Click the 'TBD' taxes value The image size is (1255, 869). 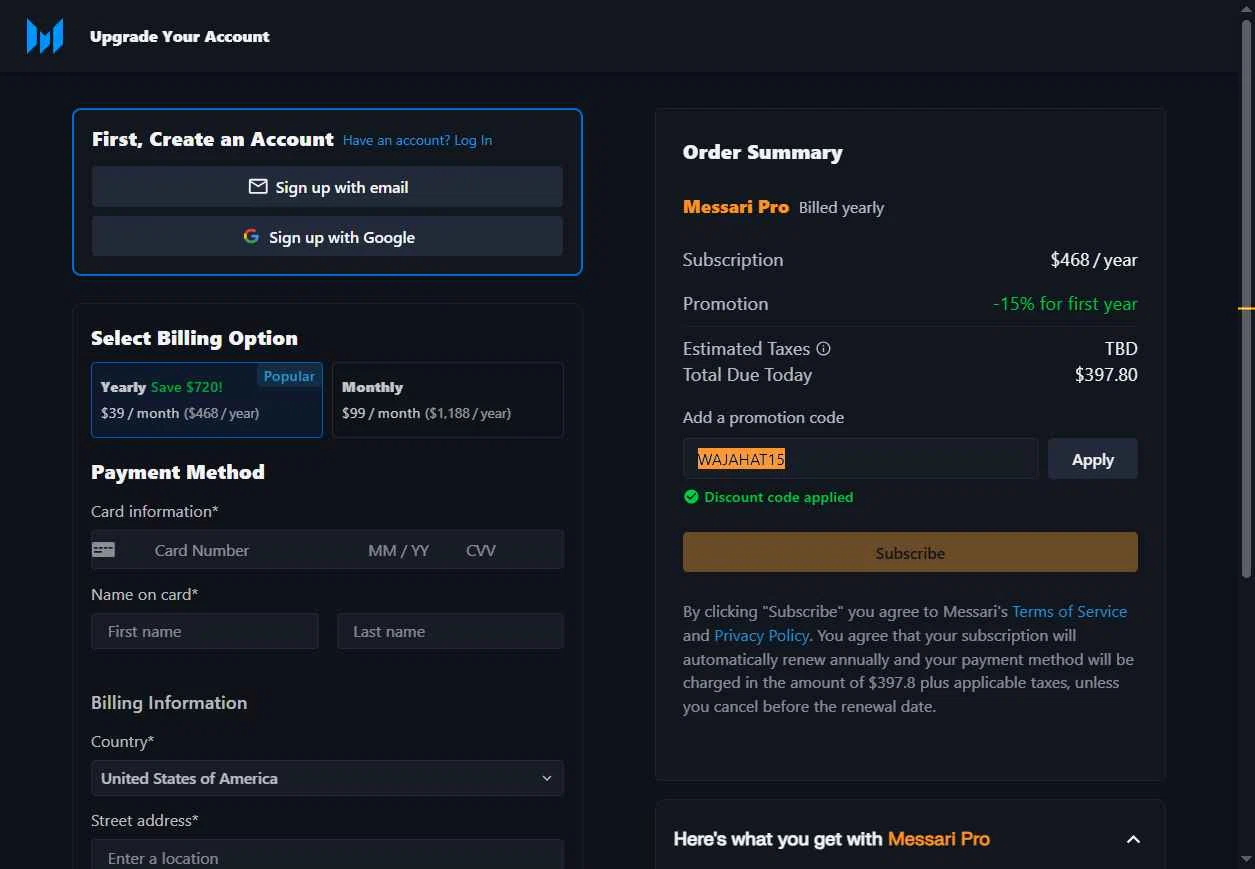pos(1121,349)
